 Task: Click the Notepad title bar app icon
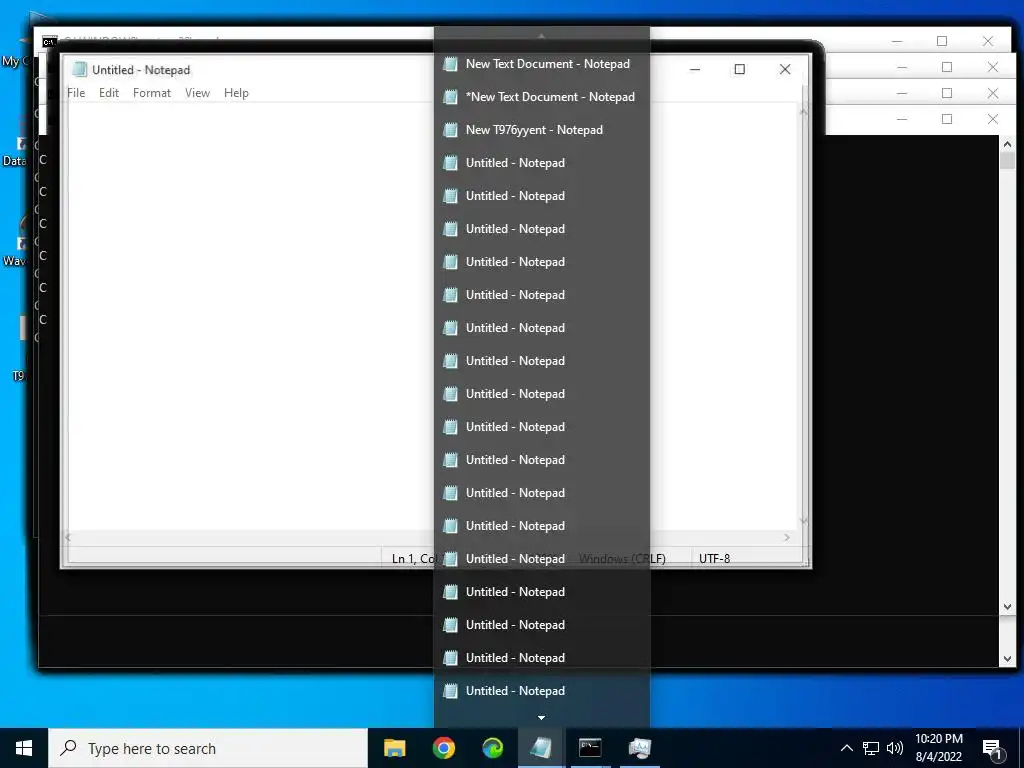(x=80, y=69)
